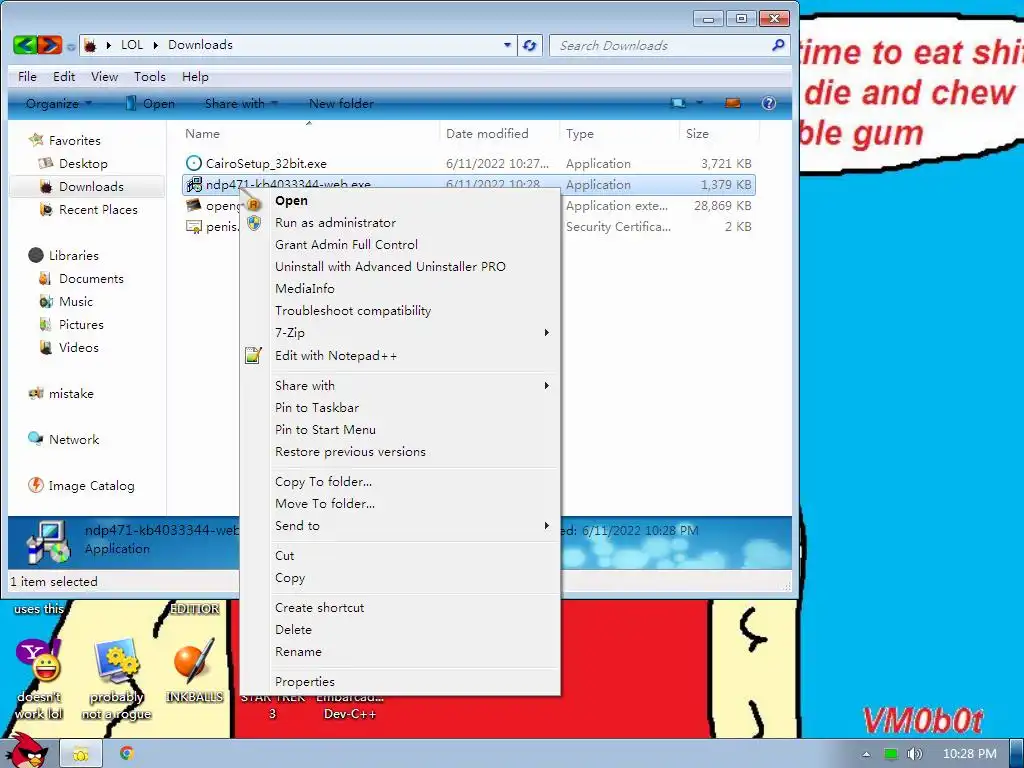Click the Open toolbar button
The width and height of the screenshot is (1024, 768).
(x=150, y=103)
